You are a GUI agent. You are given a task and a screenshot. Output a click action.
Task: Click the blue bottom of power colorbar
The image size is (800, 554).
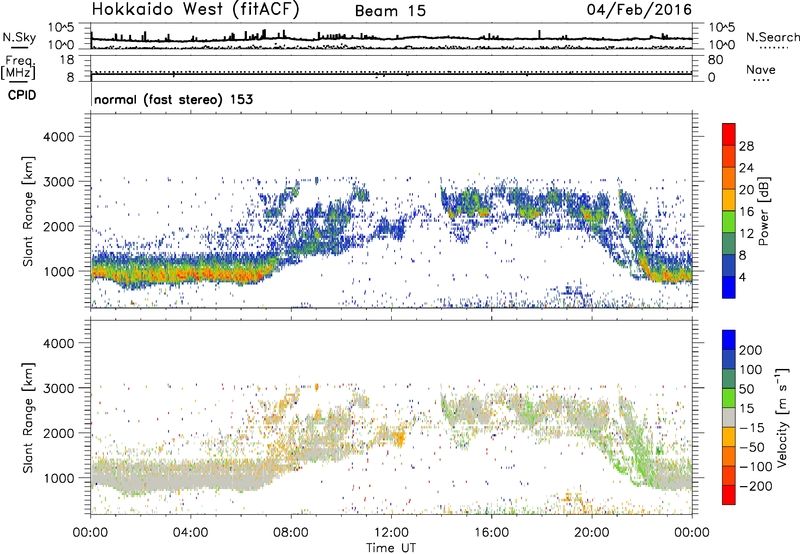click(729, 287)
